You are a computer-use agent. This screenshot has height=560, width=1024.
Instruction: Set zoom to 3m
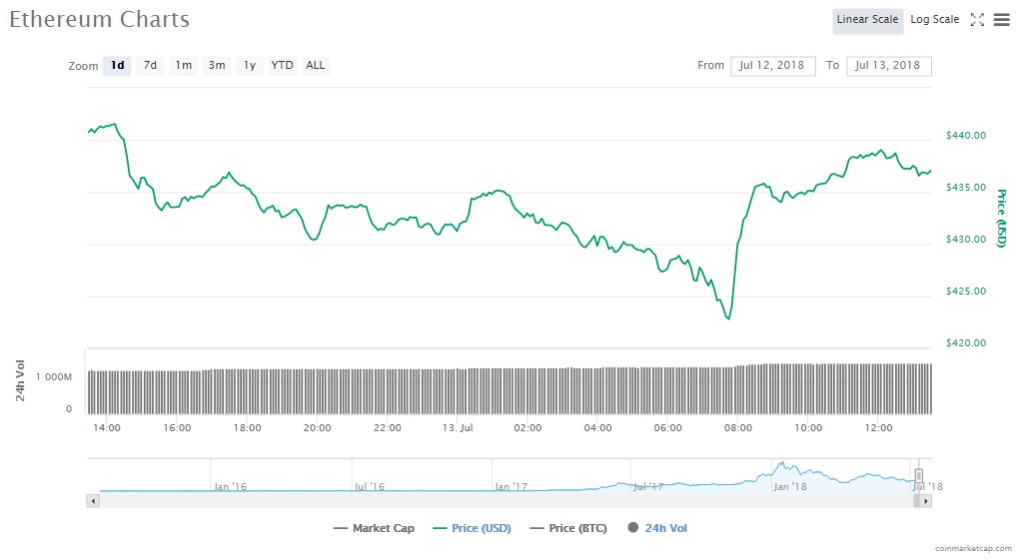[x=216, y=66]
